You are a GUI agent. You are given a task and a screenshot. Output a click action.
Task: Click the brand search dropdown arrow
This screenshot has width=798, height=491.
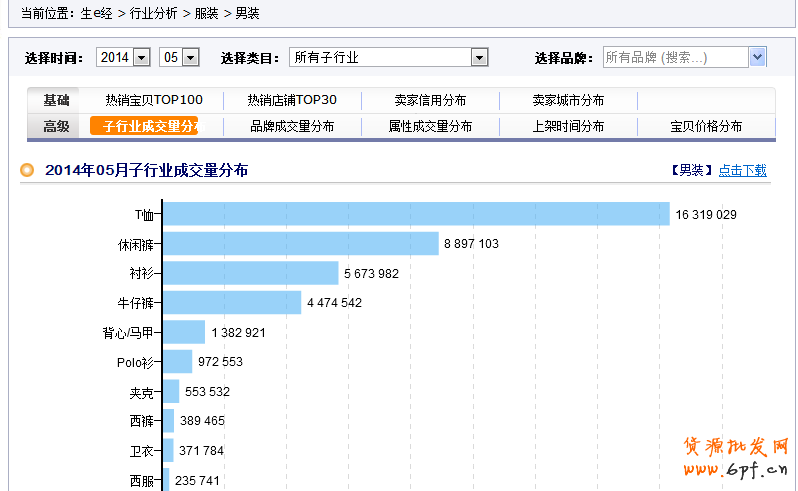[x=757, y=57]
